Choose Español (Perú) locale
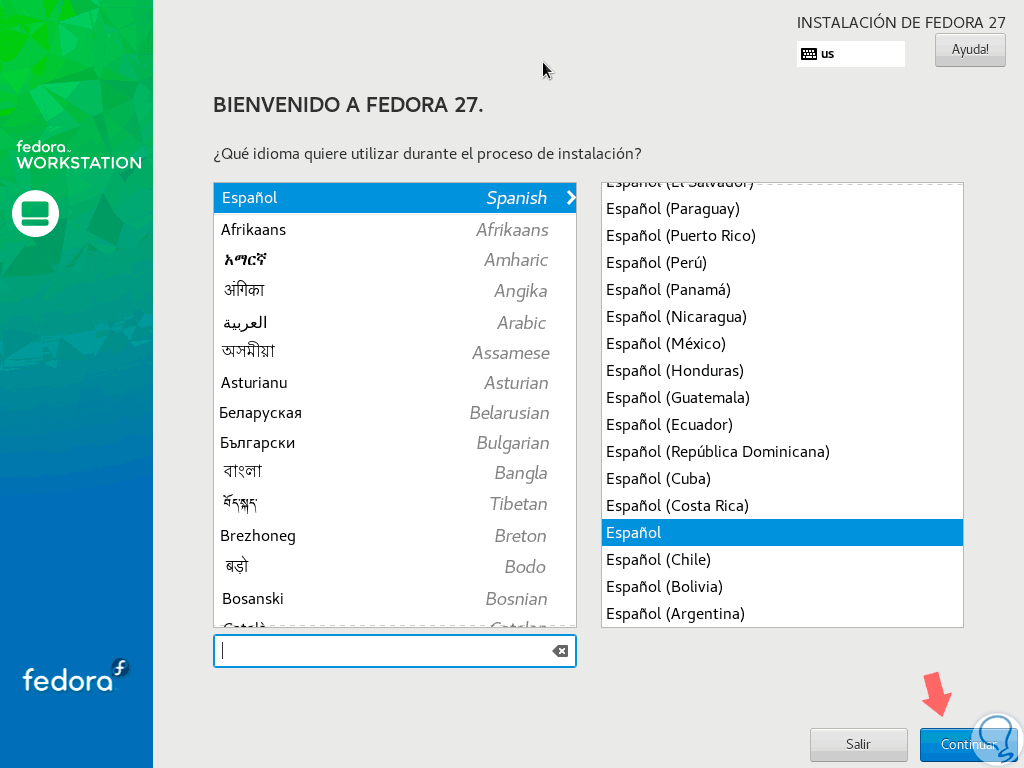The image size is (1024, 768). (x=782, y=263)
